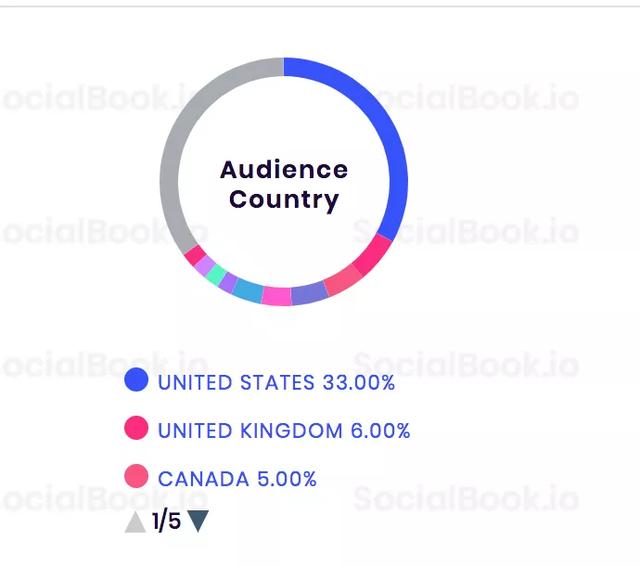Click the grayed-out up arrow in legend pager
The height and width of the screenshot is (566, 640).
[x=135, y=522]
